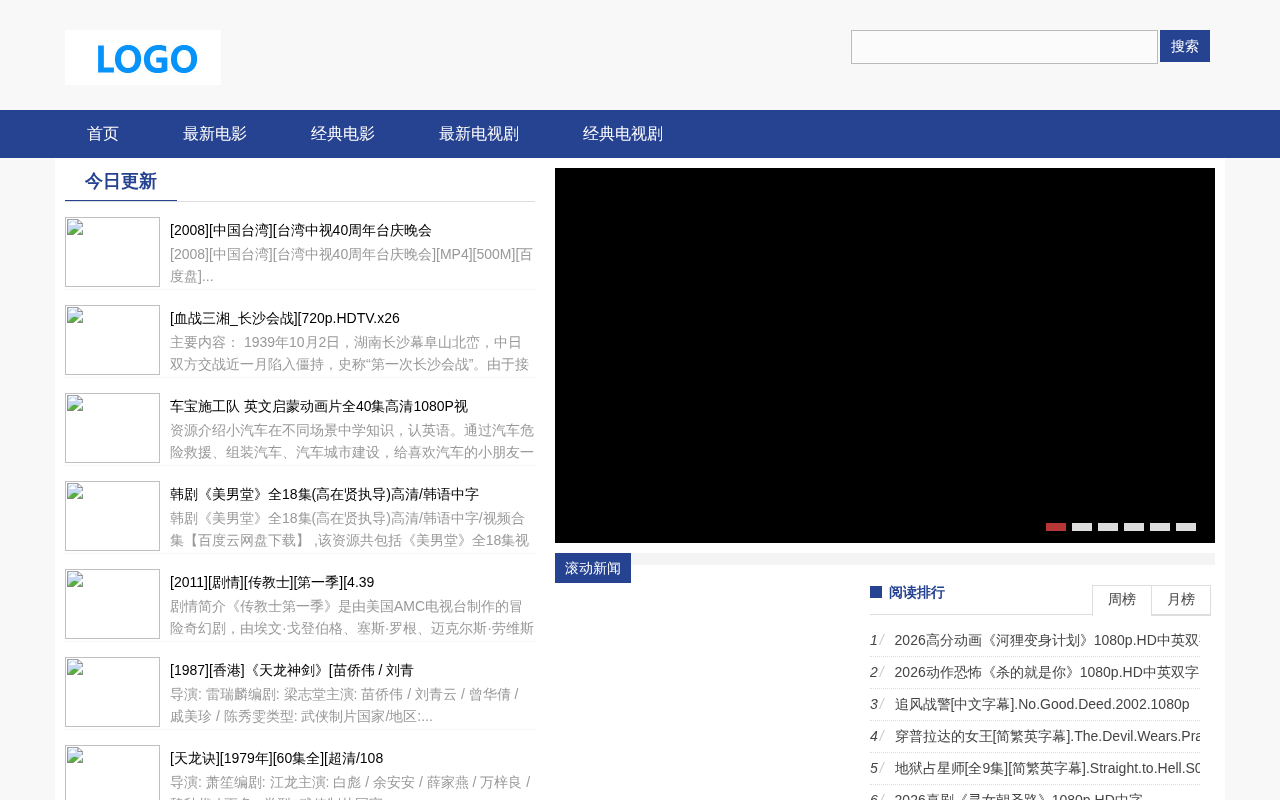The width and height of the screenshot is (1280, 800).
Task: Open 最新电影 in navigation bar
Action: (x=215, y=134)
